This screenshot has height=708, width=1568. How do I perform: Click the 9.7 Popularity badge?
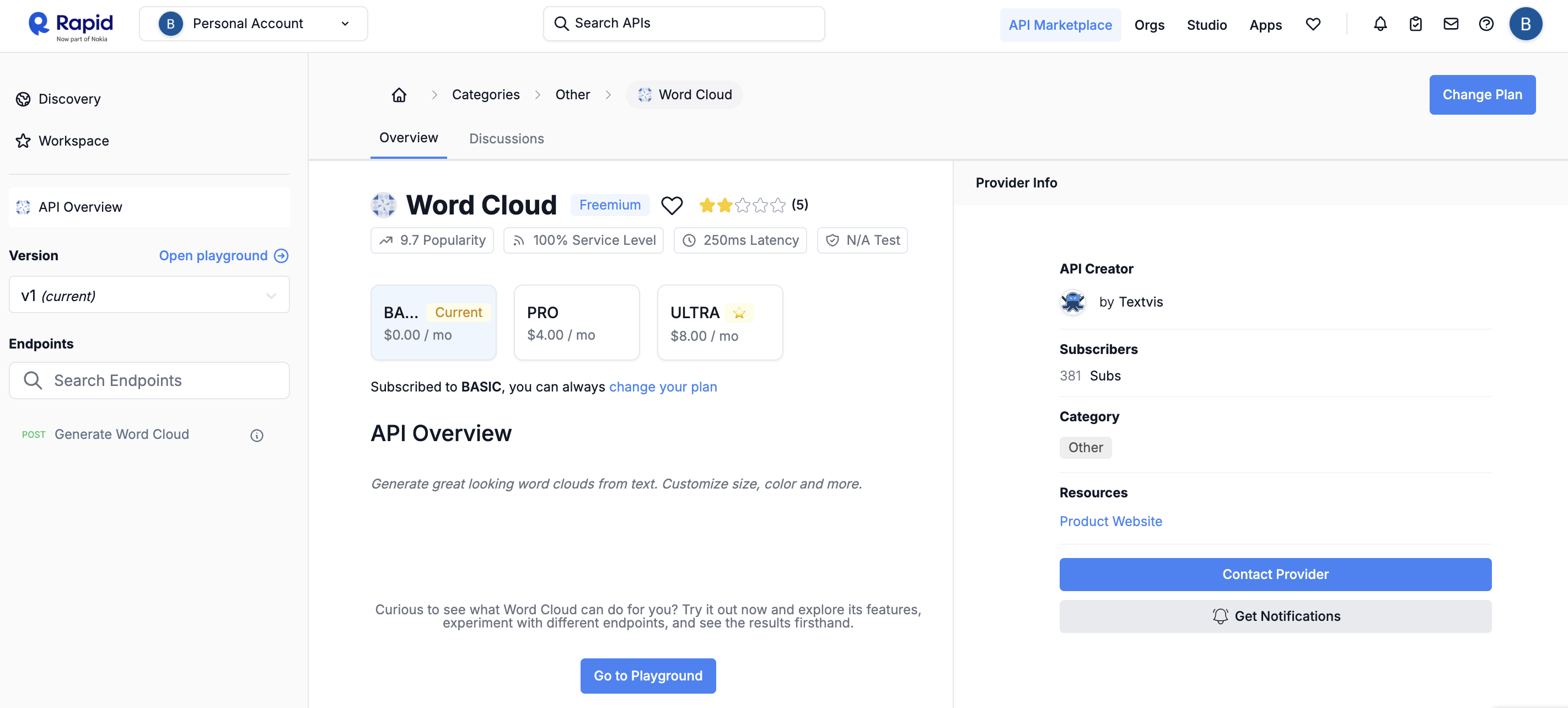point(432,240)
